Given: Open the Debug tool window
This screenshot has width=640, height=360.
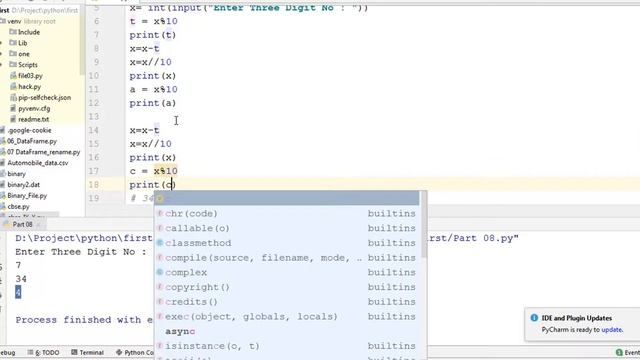Looking at the screenshot, I should pos(7,352).
